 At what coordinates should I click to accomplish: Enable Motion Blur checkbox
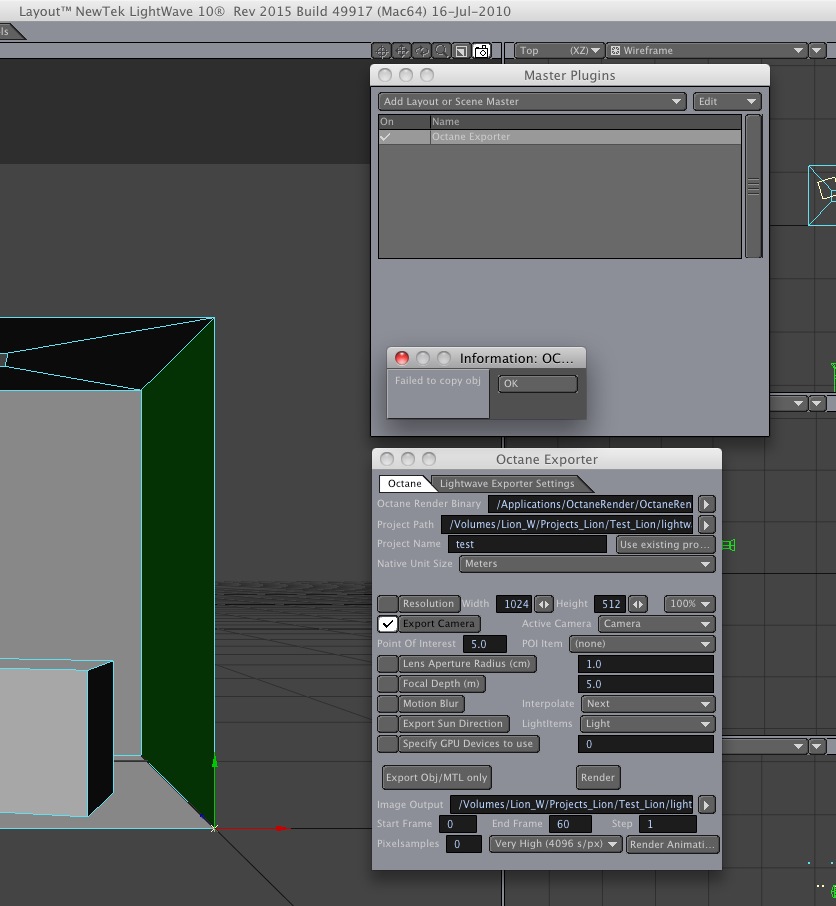(x=388, y=704)
